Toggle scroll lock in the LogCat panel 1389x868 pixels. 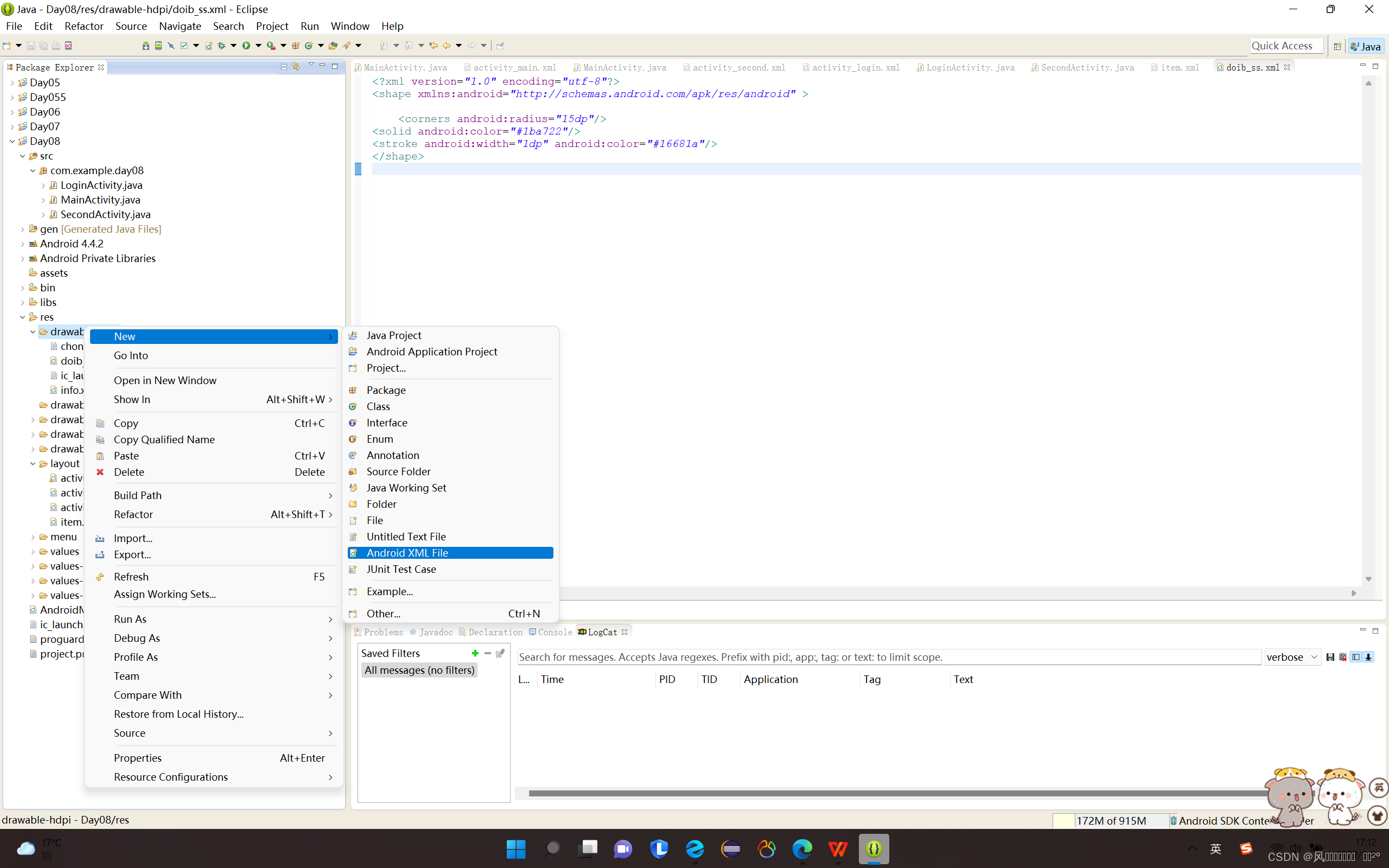[1369, 657]
